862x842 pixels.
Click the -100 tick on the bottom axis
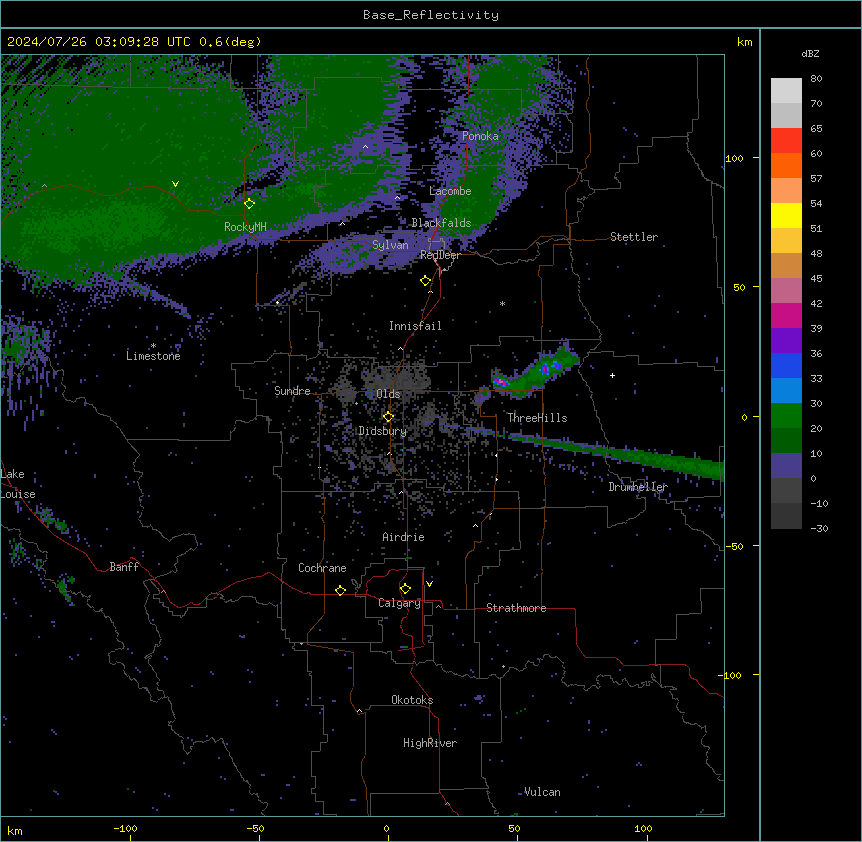pyautogui.click(x=125, y=828)
